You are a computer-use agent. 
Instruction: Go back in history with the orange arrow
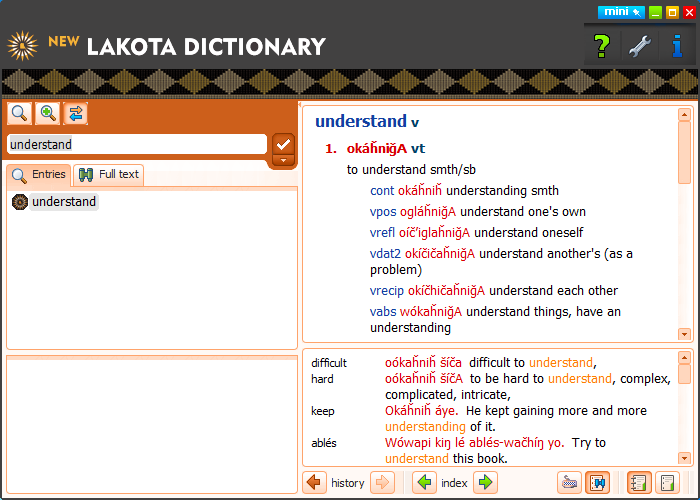[314, 483]
